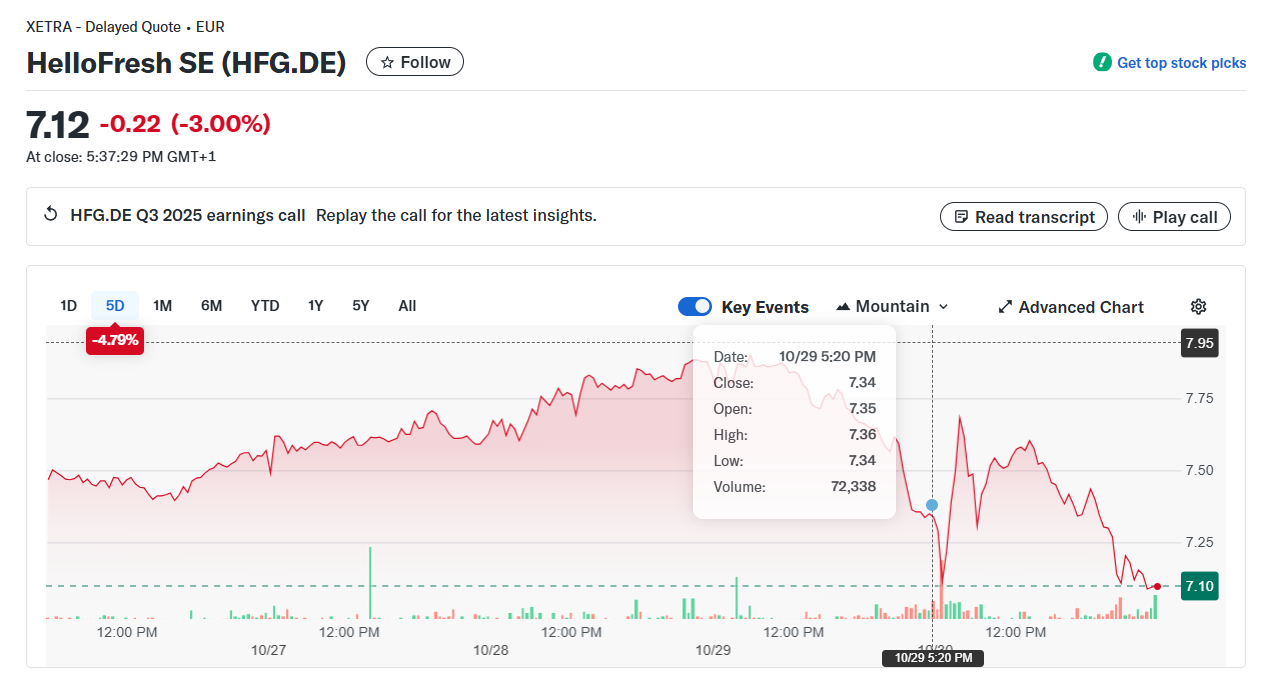
Task: Choose the 5Y chart range
Action: coord(360,306)
